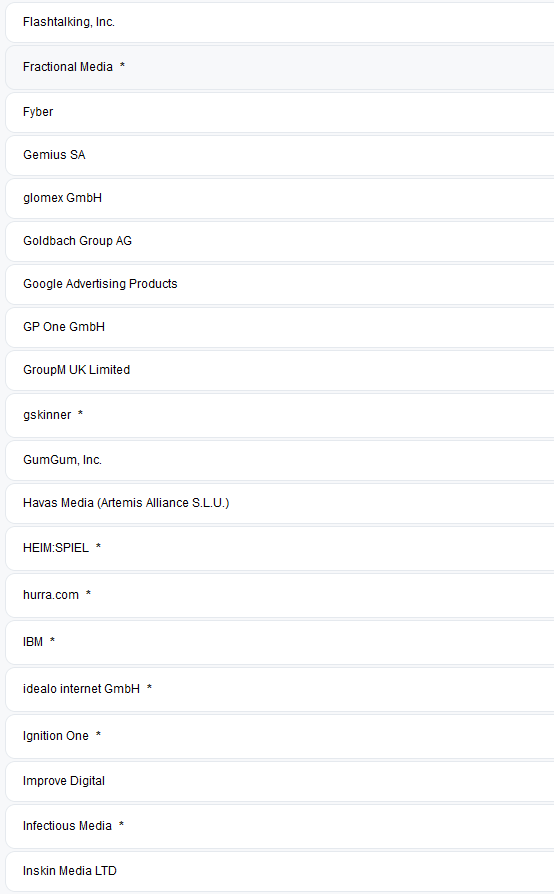
Task: Expand the Flashtalking, Inc. vendor row
Action: (x=280, y=22)
